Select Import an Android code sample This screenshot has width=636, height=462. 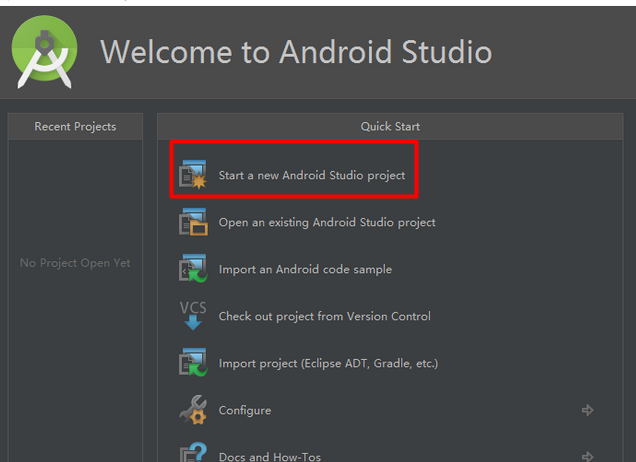click(x=305, y=269)
